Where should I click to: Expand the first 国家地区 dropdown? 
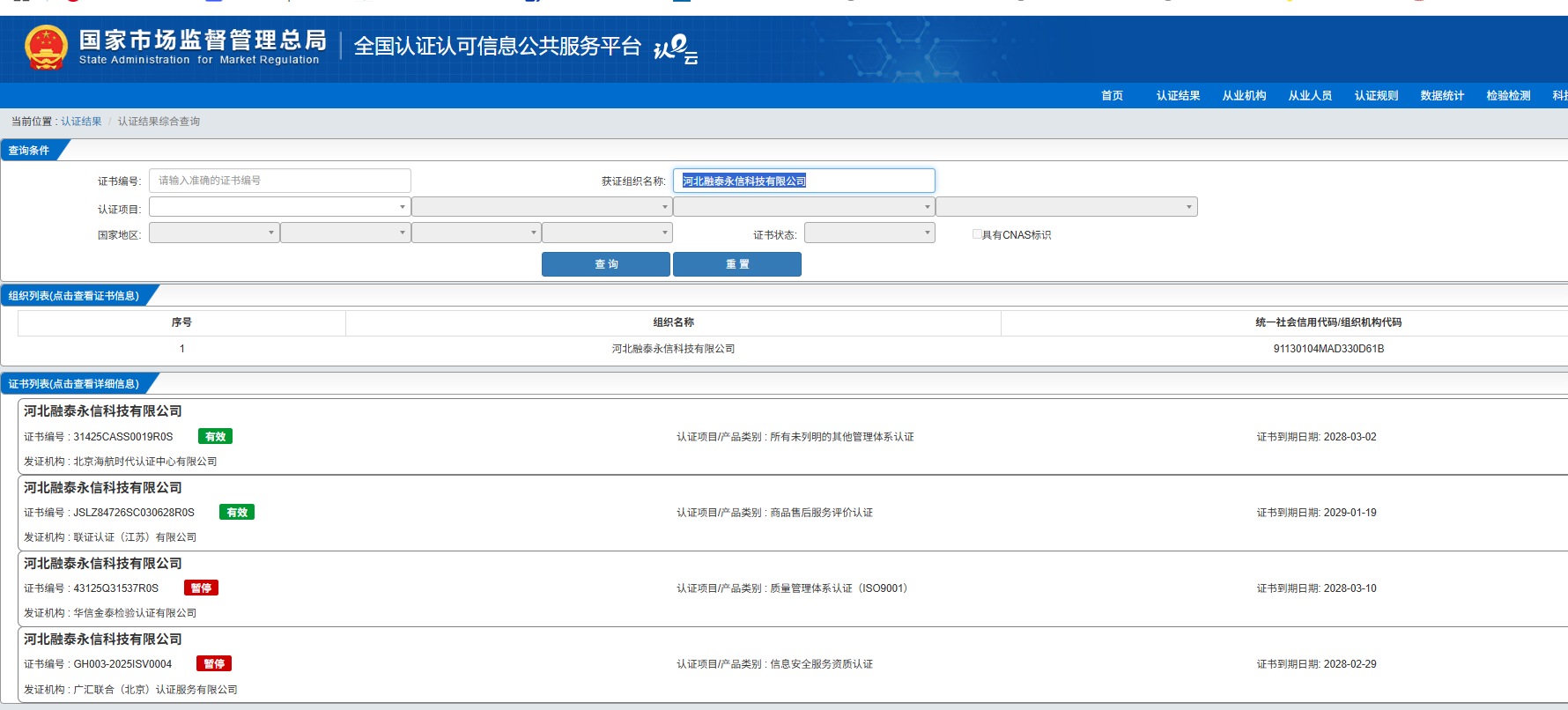(x=214, y=233)
